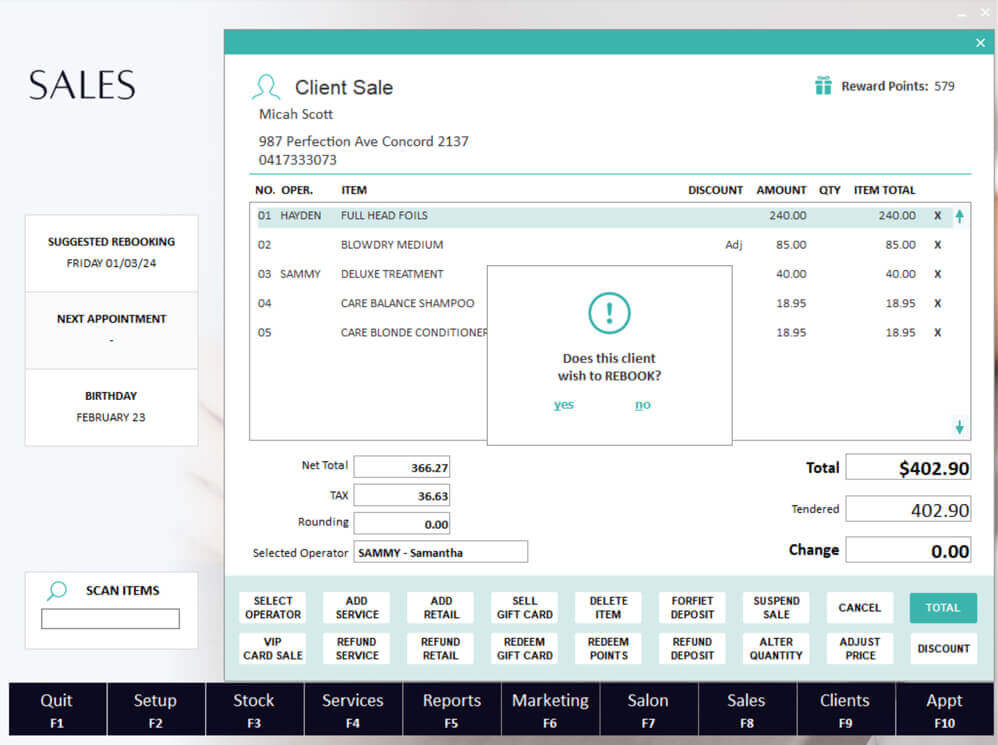The width and height of the screenshot is (998, 745).
Task: Remove Care Balance Shampoo with its X
Action: pos(937,303)
